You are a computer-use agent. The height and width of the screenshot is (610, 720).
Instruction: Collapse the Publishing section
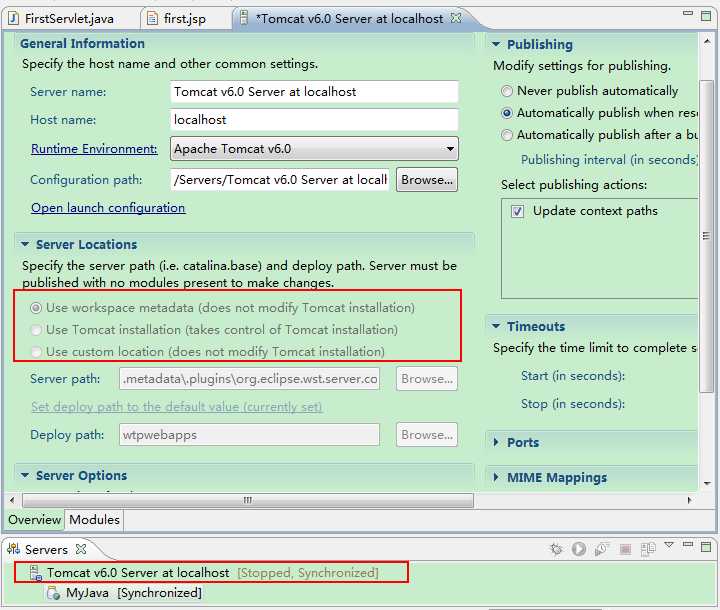coord(496,45)
